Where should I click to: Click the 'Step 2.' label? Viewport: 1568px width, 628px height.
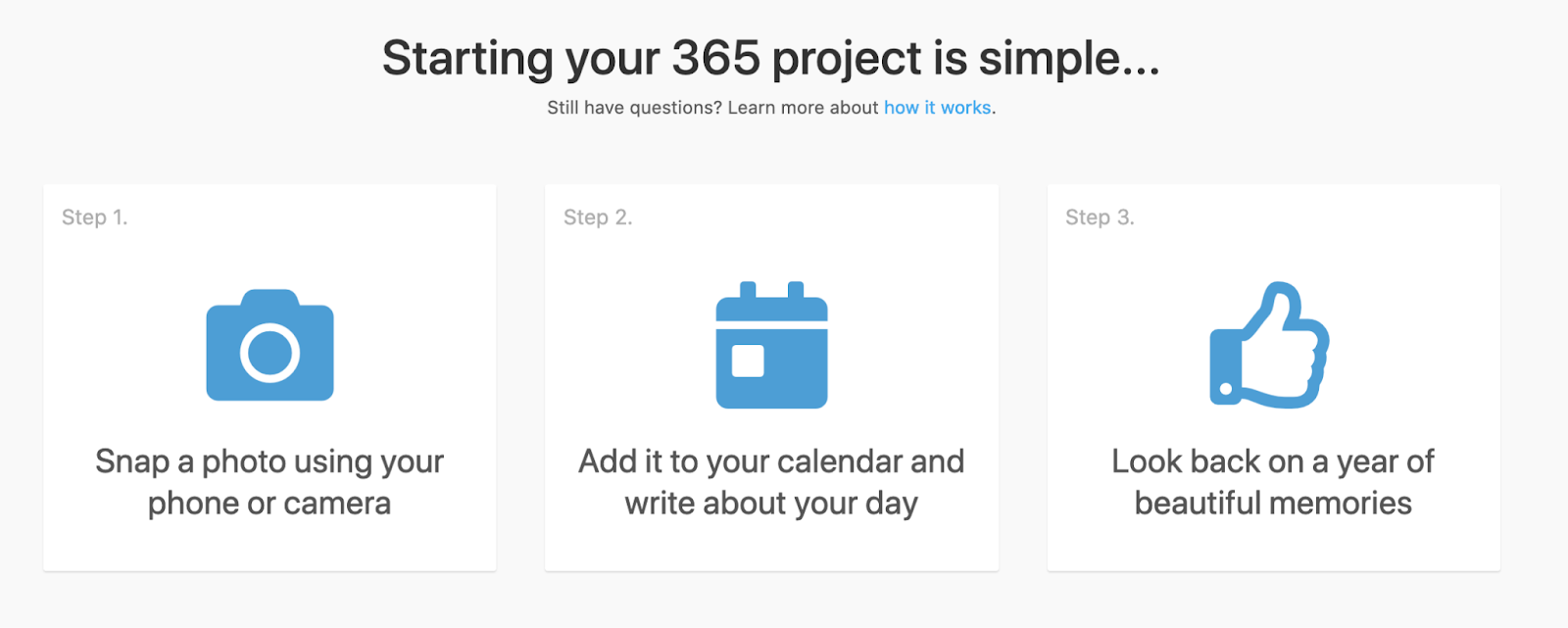598,217
